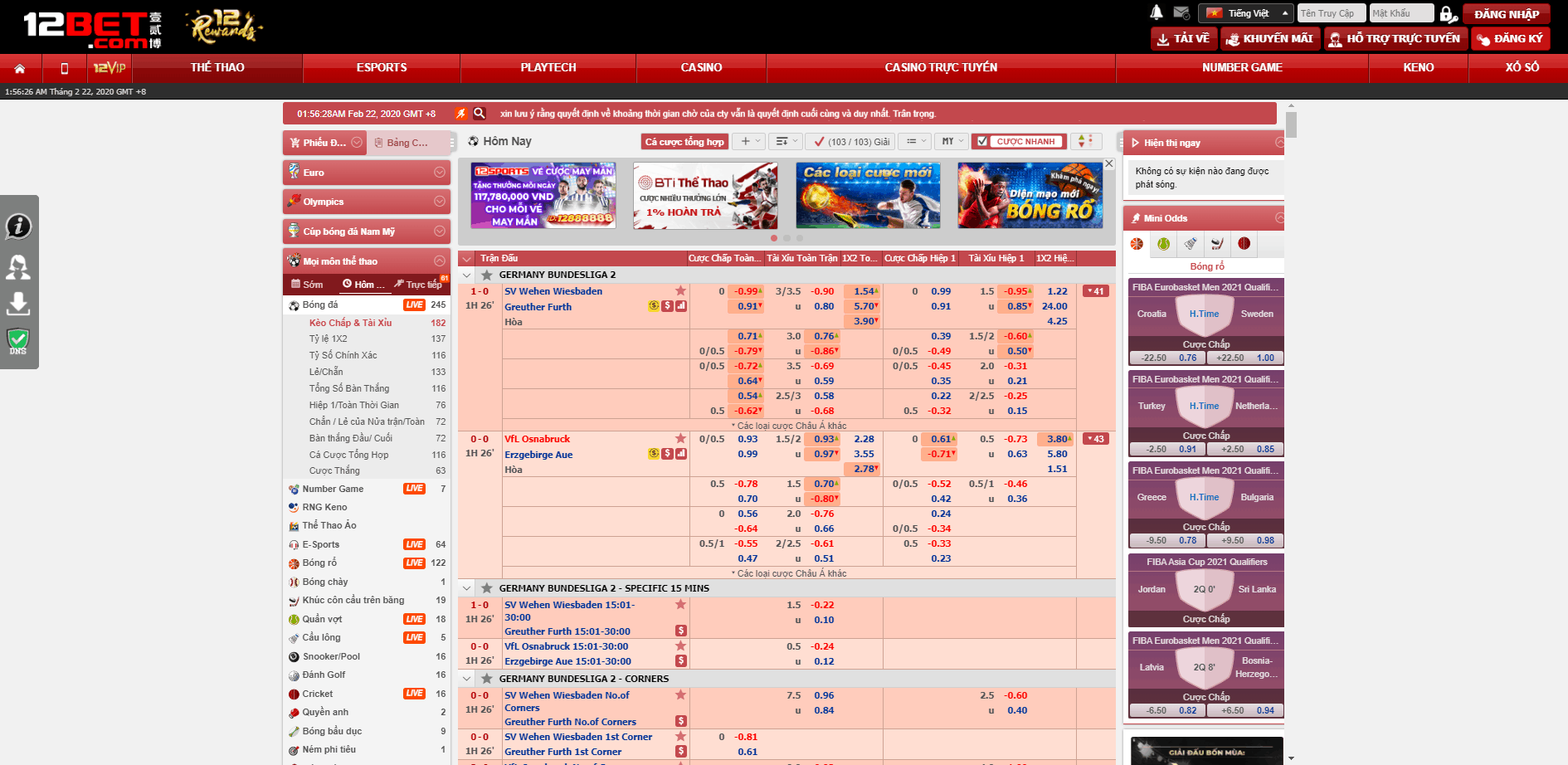Click the download icon on left sidebar
The height and width of the screenshot is (765, 1568).
coord(18,304)
